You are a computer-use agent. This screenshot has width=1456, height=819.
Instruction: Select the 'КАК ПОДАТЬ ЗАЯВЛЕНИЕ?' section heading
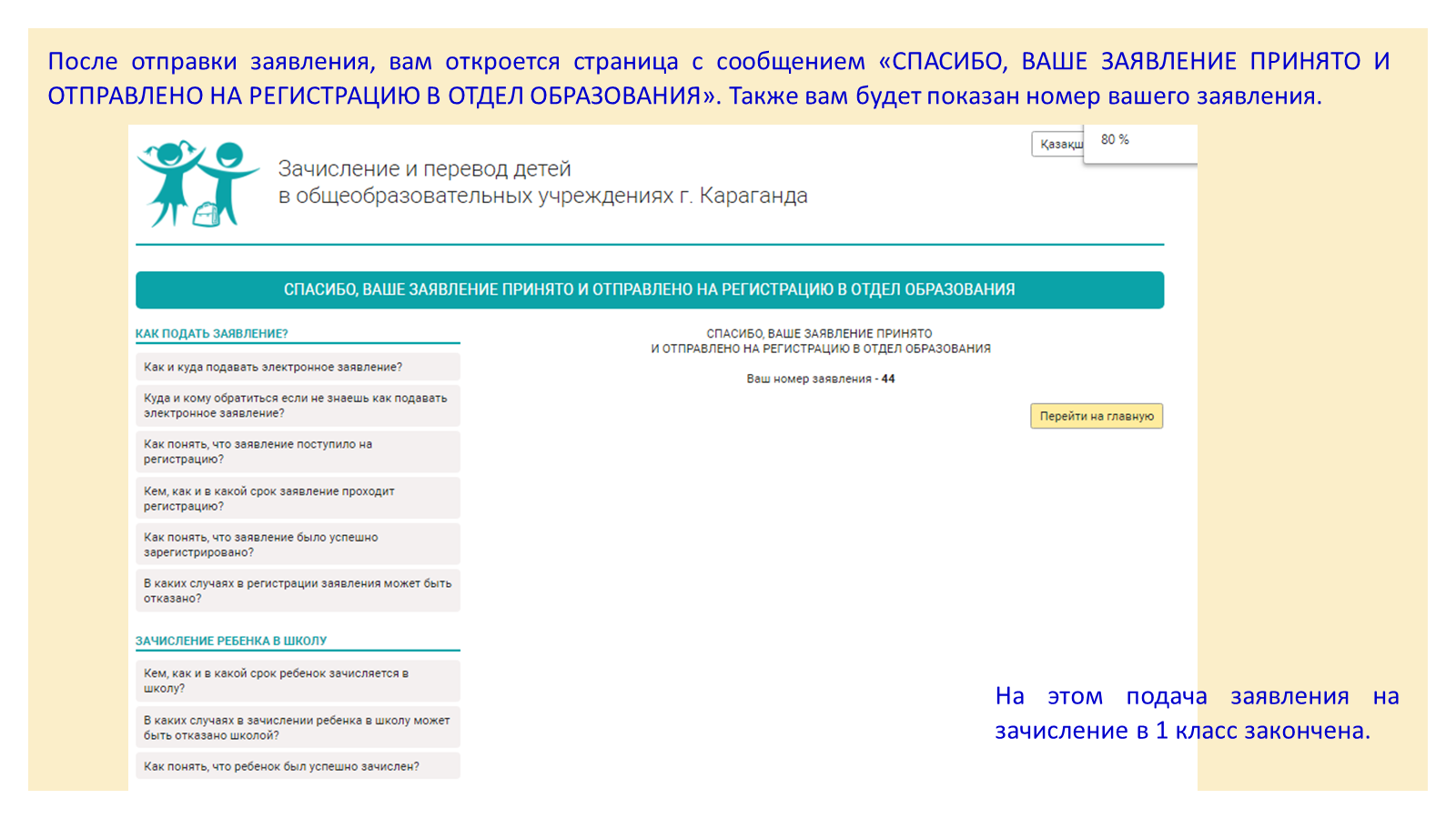pyautogui.click(x=212, y=334)
